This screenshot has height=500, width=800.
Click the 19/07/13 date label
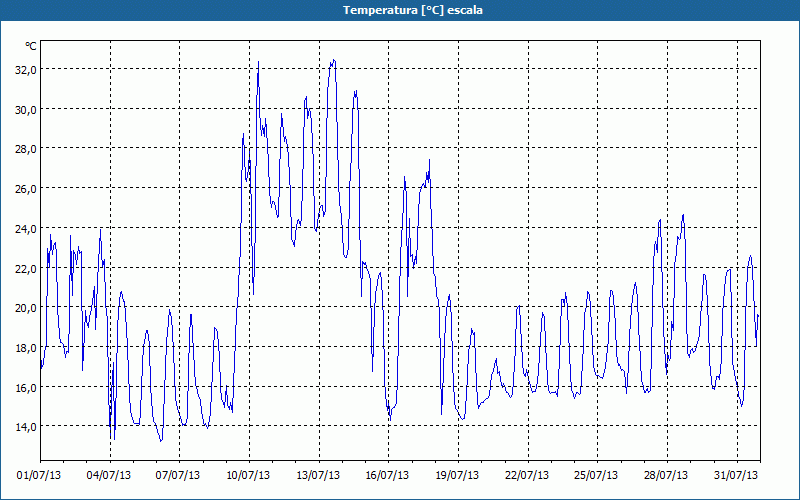click(x=457, y=476)
